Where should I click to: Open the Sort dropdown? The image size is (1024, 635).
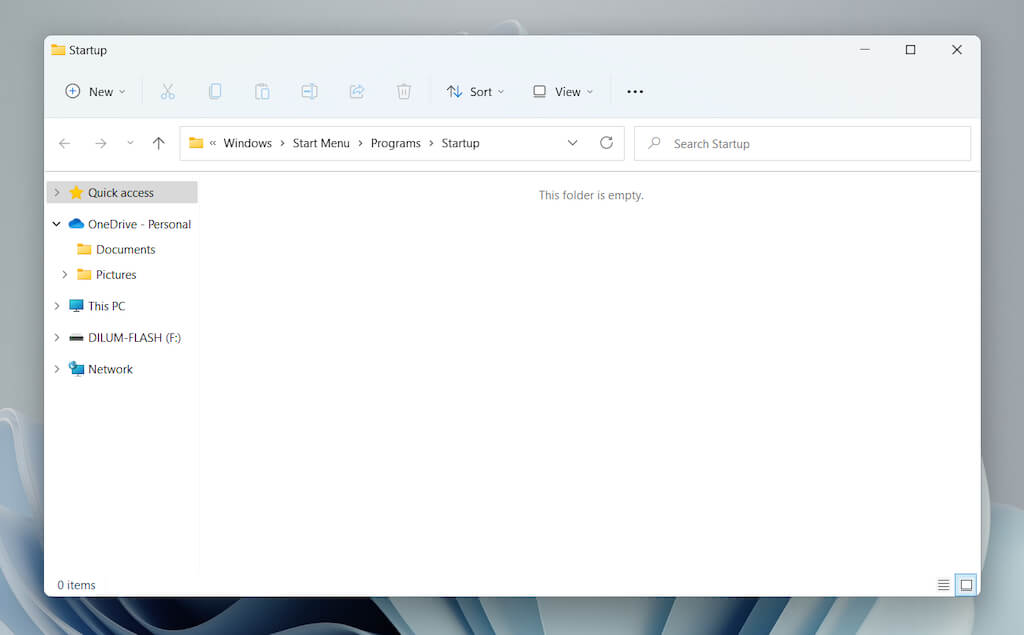point(475,91)
